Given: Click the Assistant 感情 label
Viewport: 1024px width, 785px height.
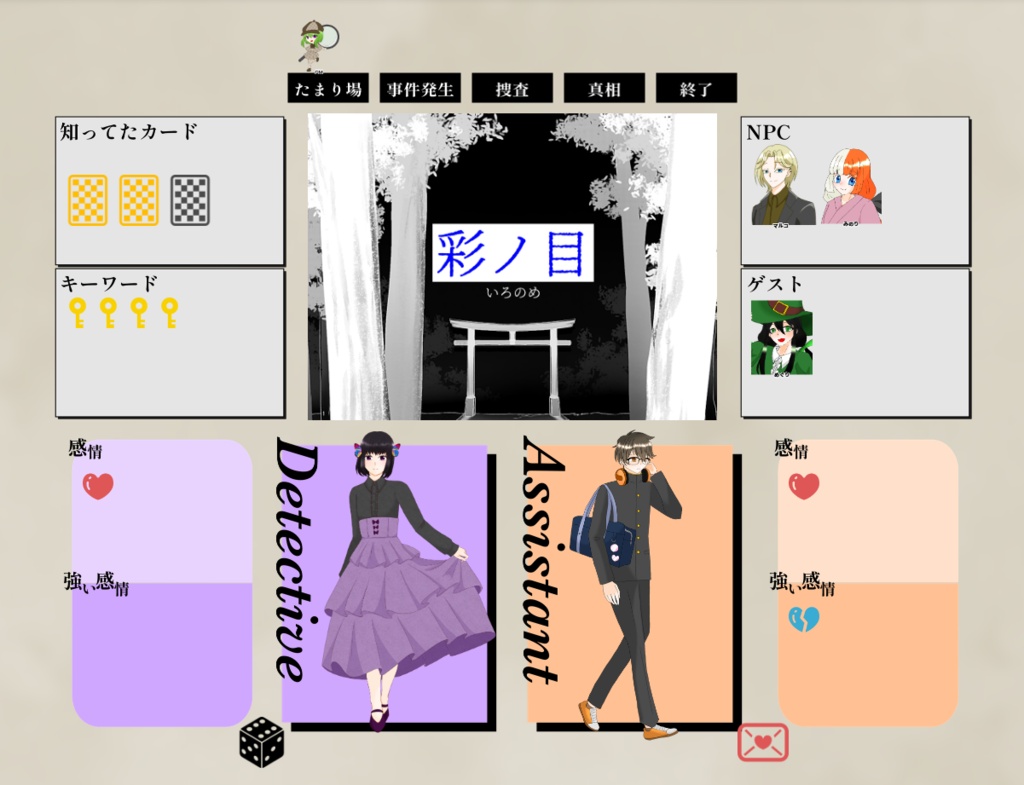Looking at the screenshot, I should pyautogui.click(x=791, y=449).
